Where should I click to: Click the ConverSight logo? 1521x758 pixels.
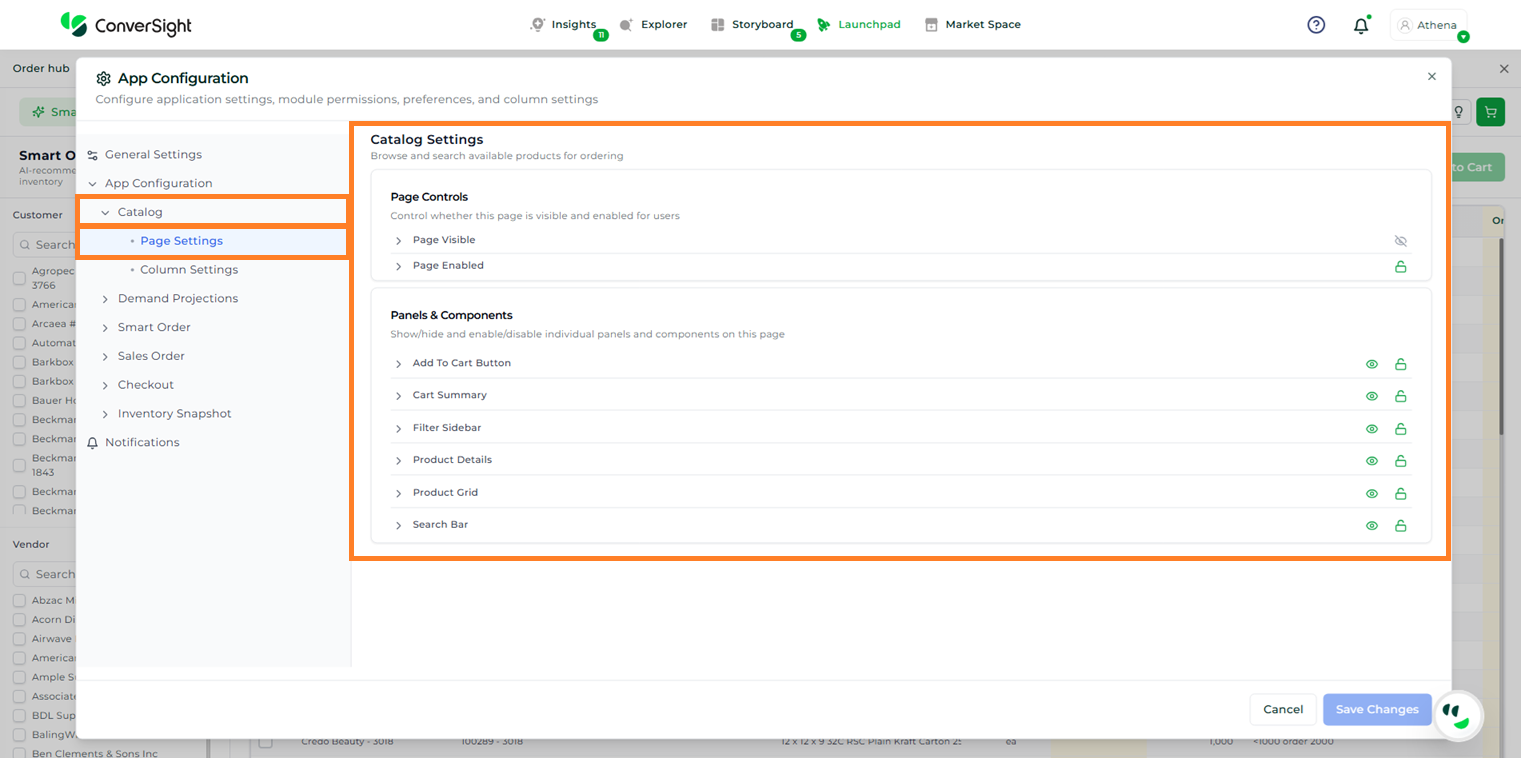pos(126,25)
